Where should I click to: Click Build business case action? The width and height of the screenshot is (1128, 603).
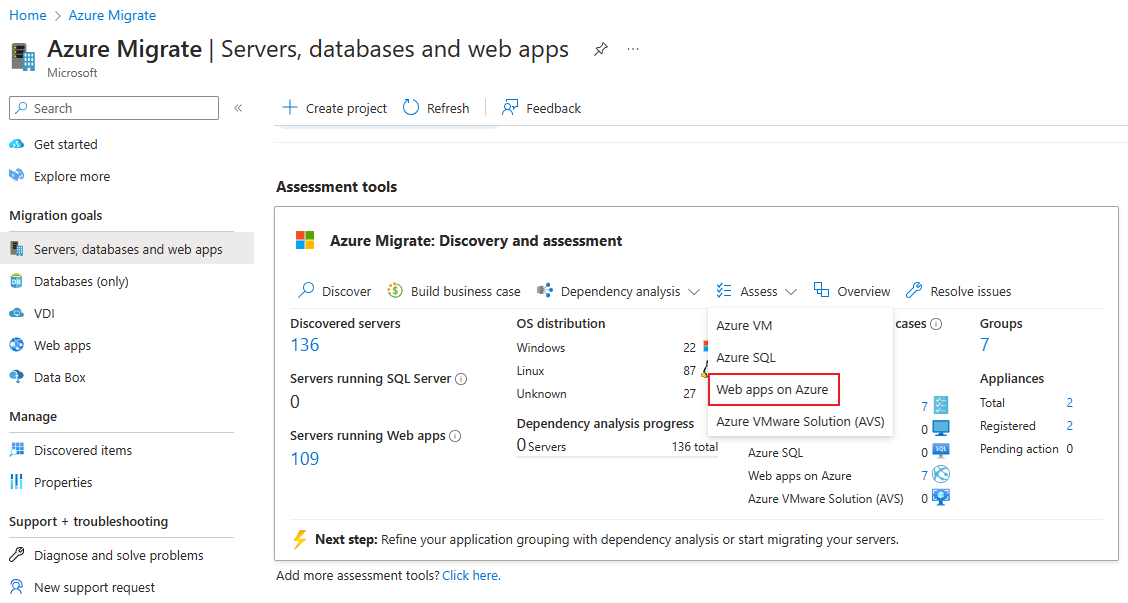point(453,291)
